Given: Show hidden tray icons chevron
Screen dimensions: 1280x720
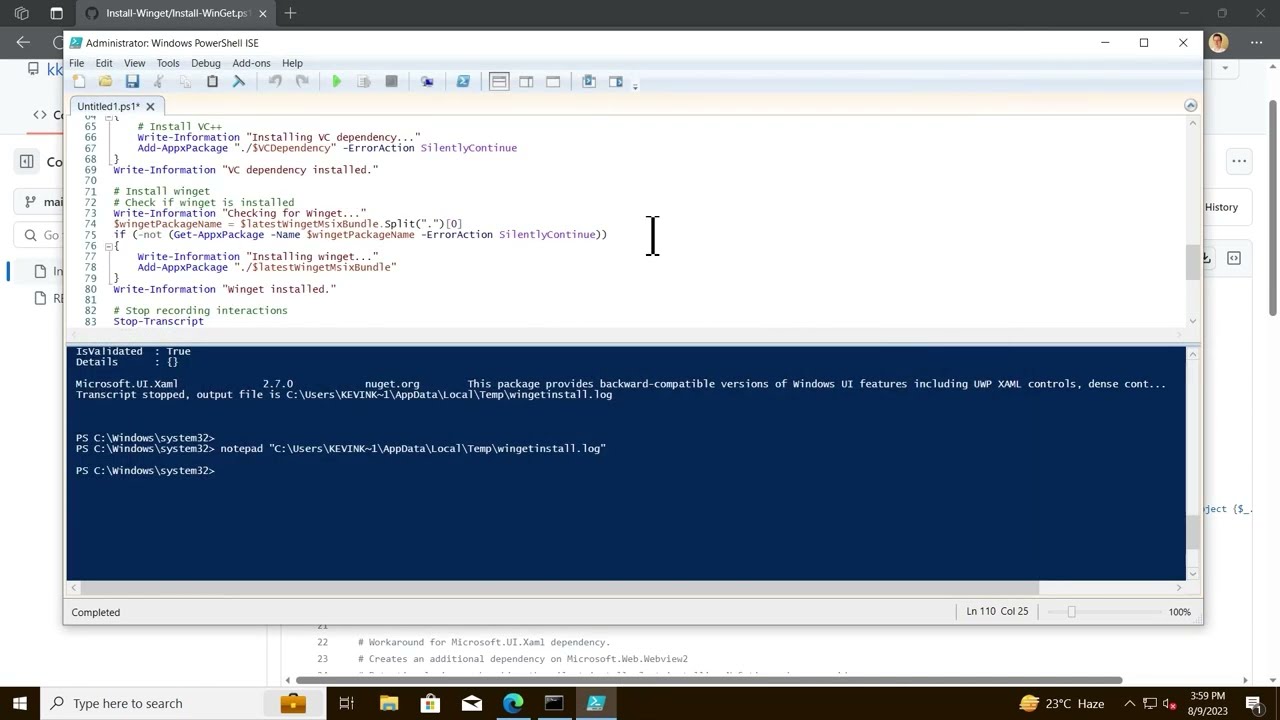Looking at the screenshot, I should (x=1129, y=703).
